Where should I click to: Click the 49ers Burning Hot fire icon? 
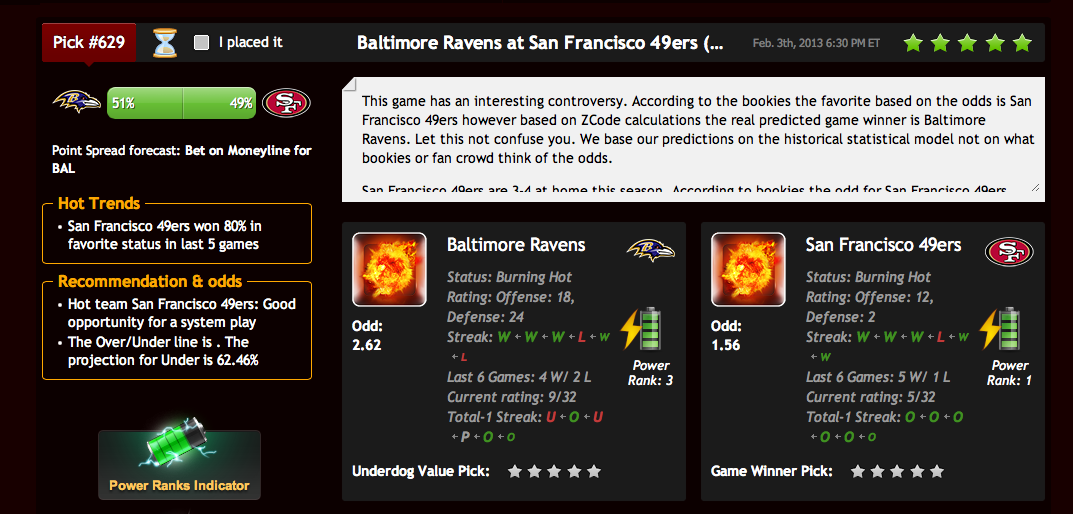(748, 269)
